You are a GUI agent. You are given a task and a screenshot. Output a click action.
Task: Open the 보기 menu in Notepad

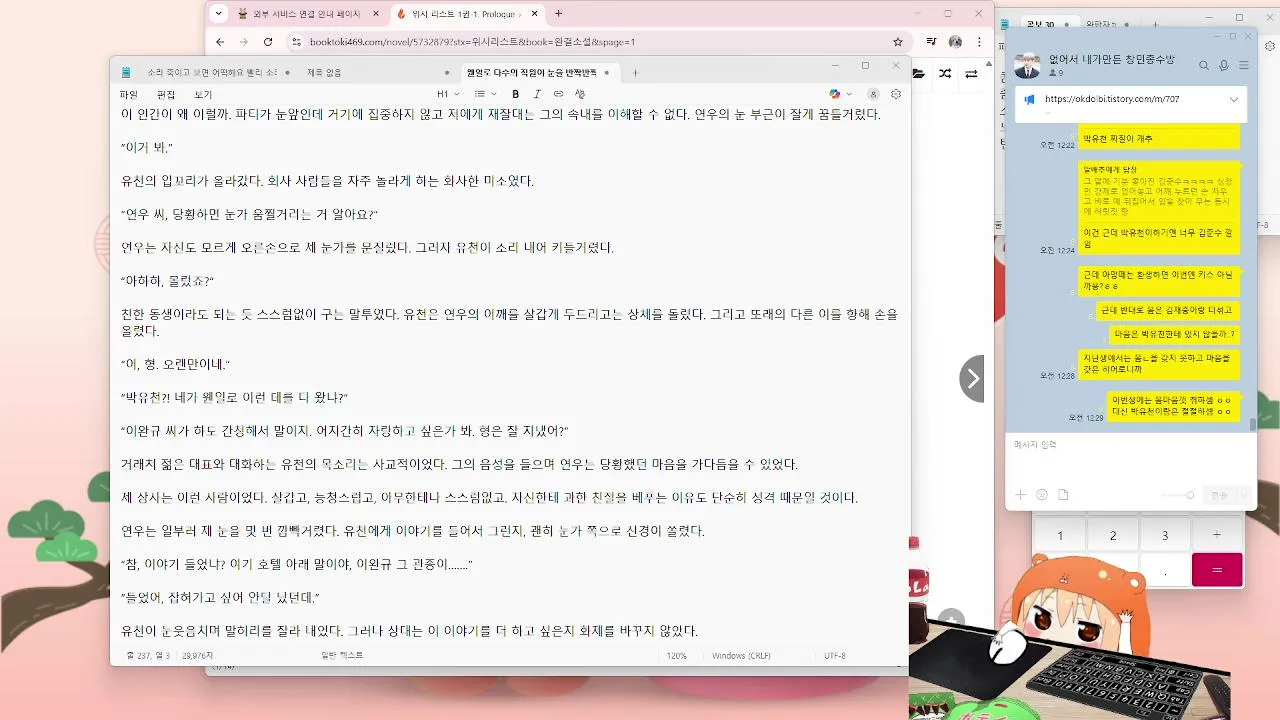203,94
